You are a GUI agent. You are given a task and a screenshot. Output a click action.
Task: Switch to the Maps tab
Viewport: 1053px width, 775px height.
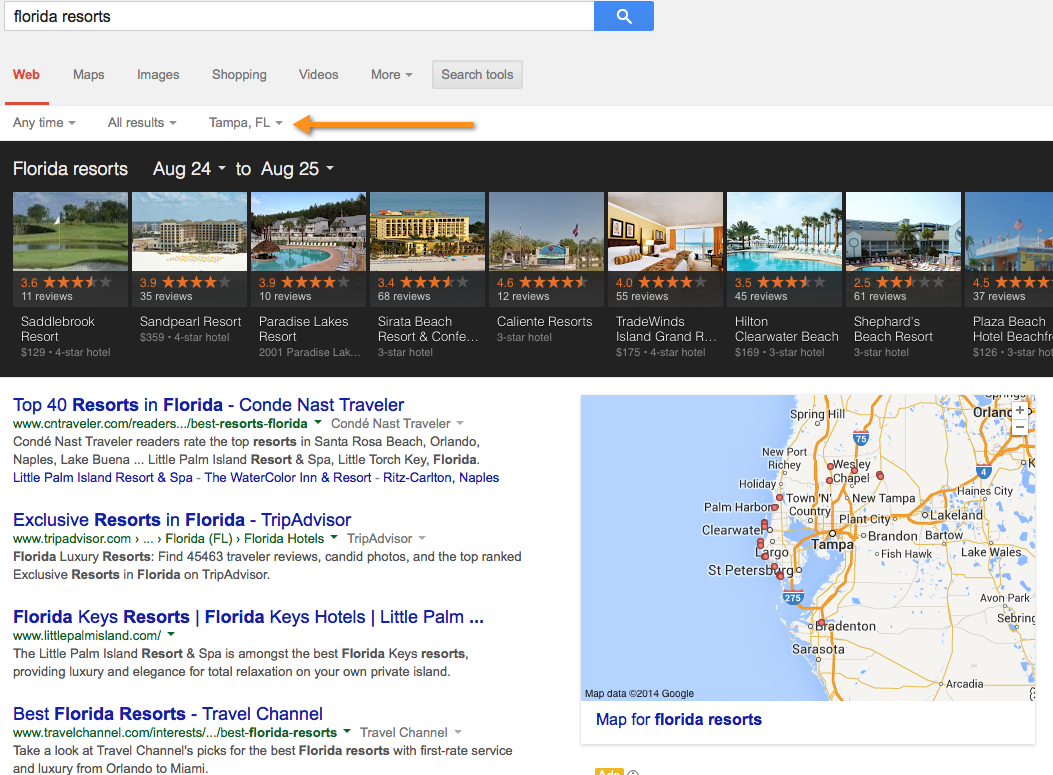coord(89,75)
